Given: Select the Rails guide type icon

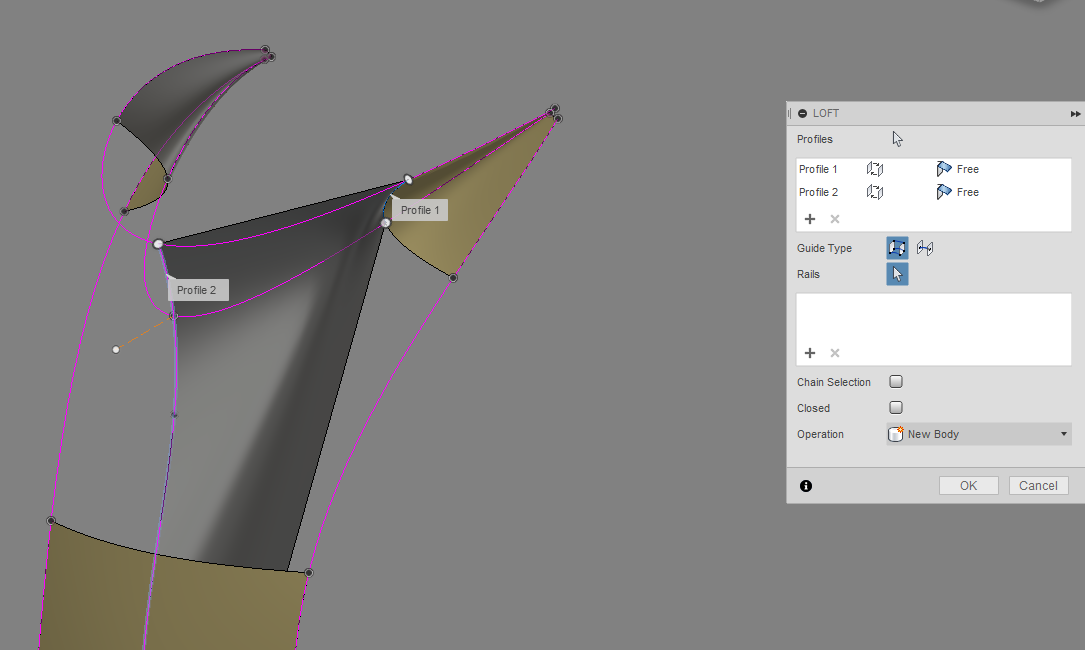Looking at the screenshot, I should 897,248.
